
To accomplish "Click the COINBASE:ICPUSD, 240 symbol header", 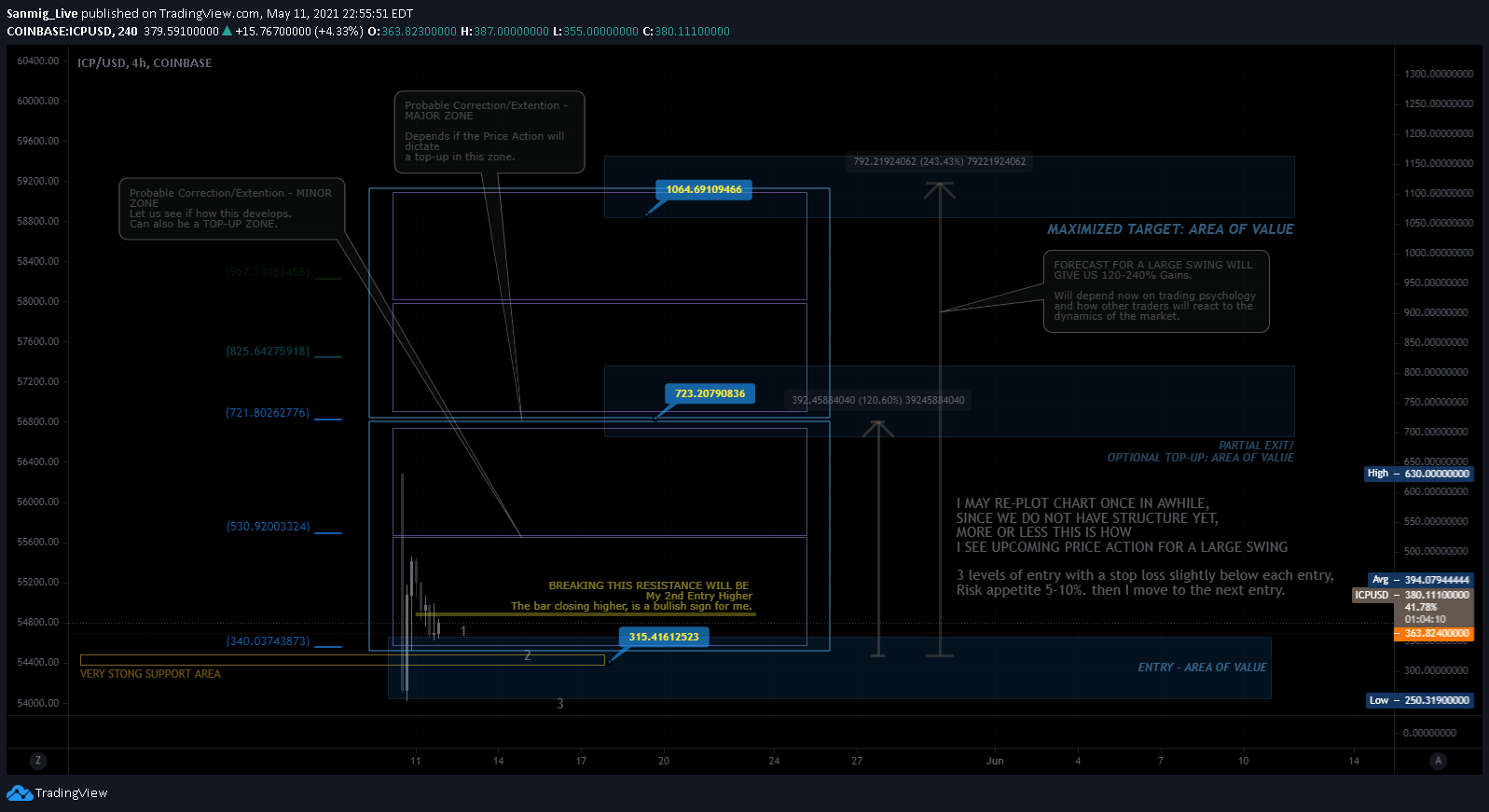I will tap(72, 32).
